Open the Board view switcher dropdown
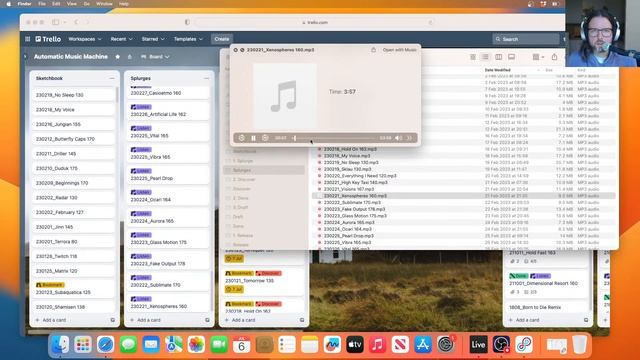Image resolution: width=640 pixels, height=360 pixels. (x=155, y=57)
